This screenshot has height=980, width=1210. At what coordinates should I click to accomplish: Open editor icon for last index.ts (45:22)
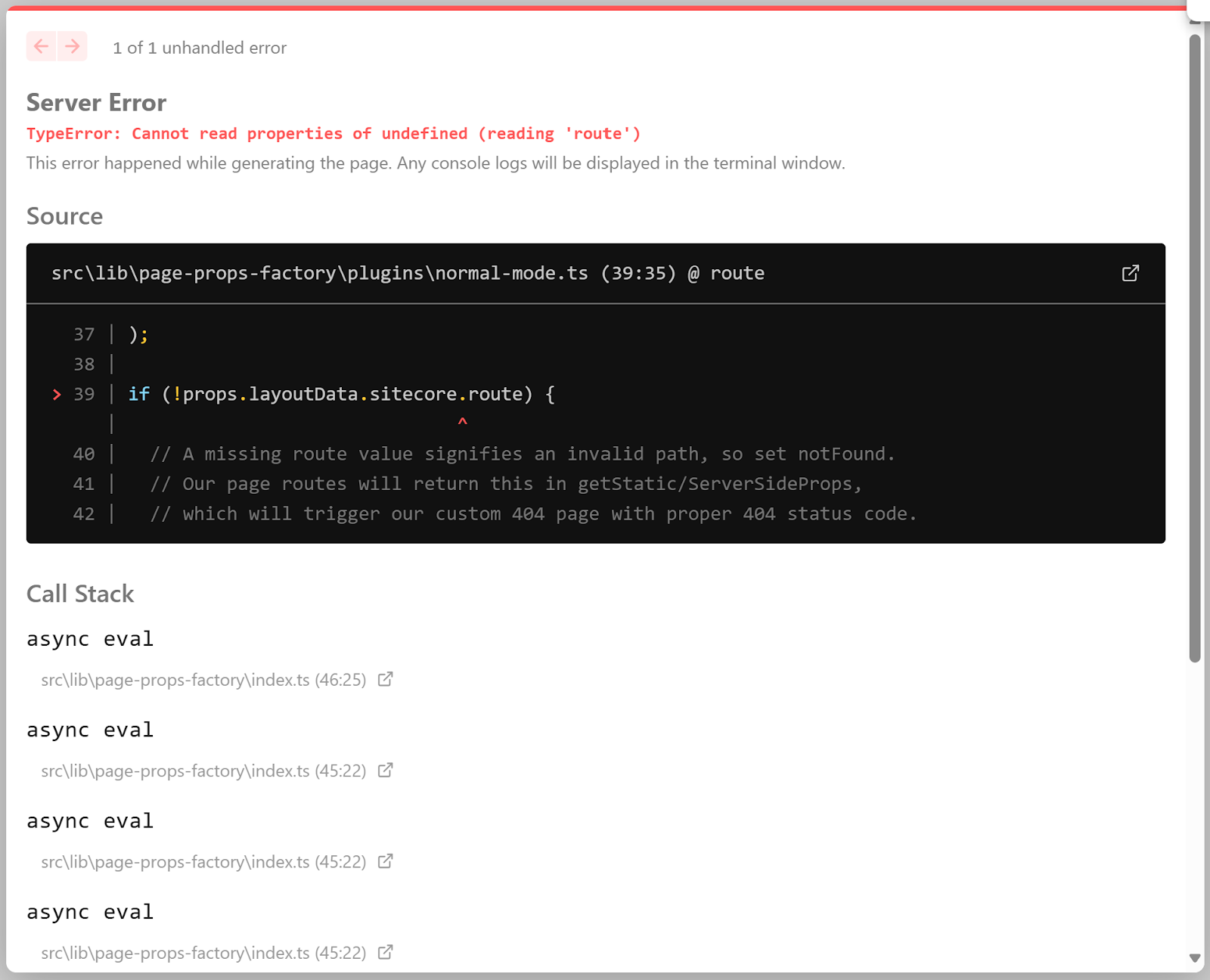pos(386,952)
